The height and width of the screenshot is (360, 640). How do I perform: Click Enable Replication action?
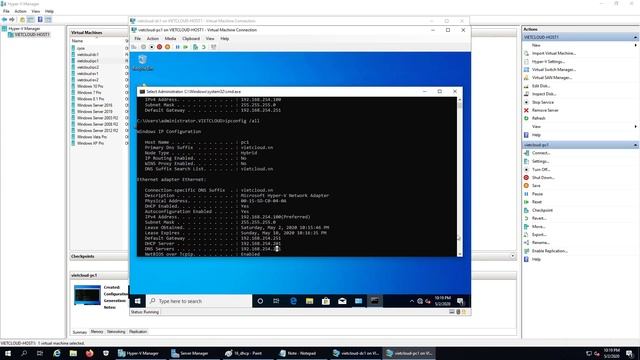pos(549,251)
